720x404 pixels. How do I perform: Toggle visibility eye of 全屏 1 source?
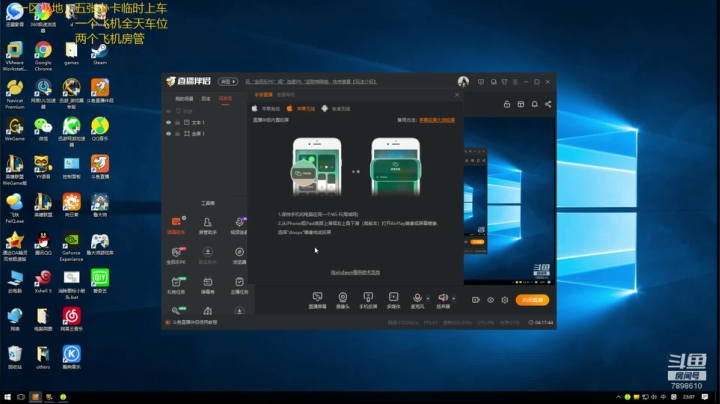coord(169,134)
